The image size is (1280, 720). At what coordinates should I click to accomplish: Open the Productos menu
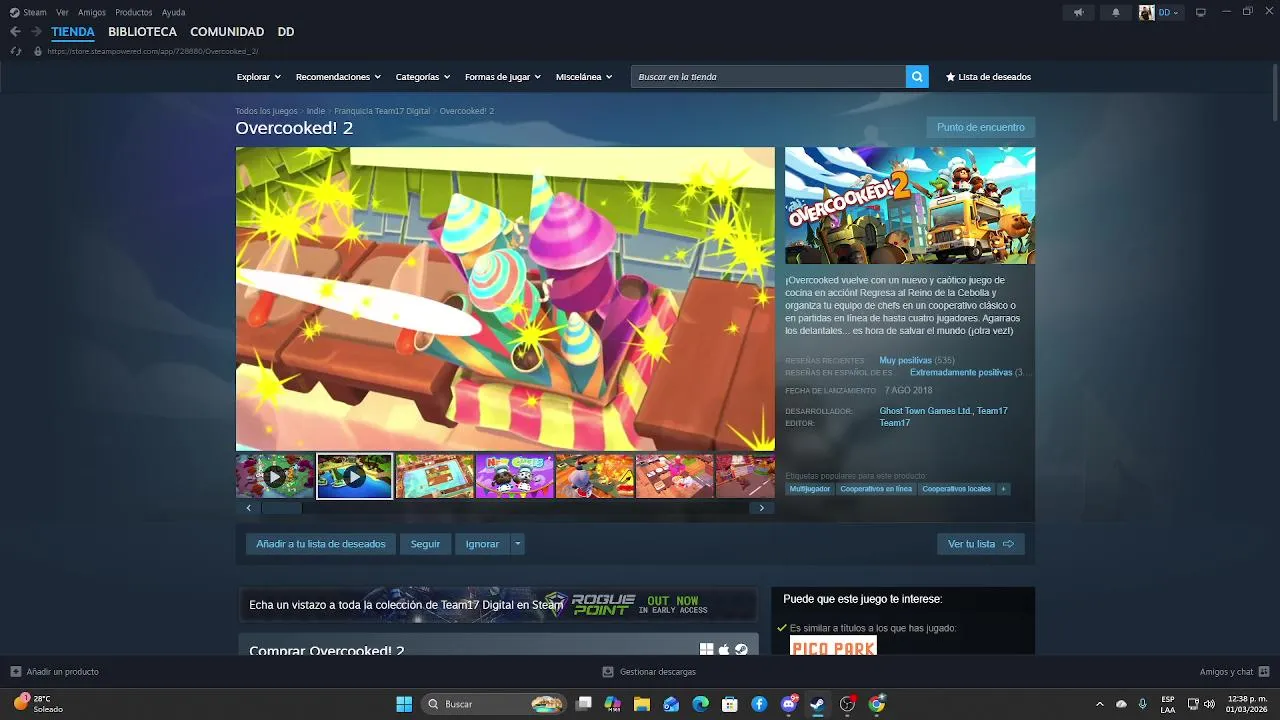pyautogui.click(x=134, y=12)
